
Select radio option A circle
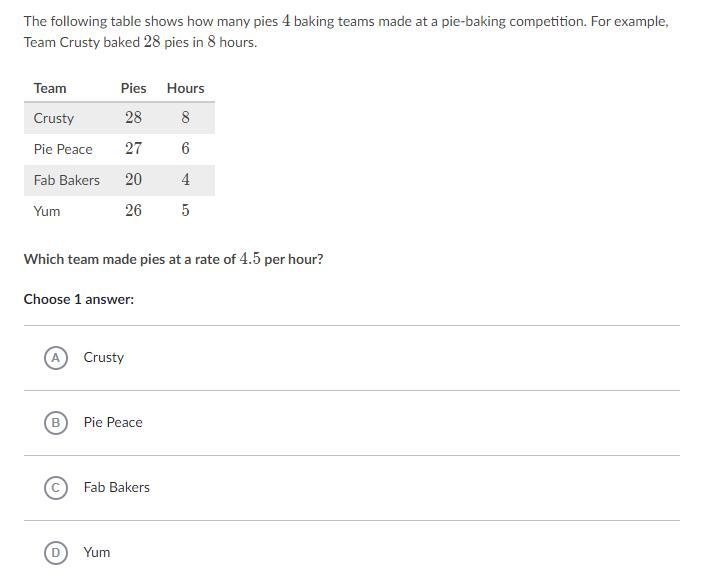point(56,358)
